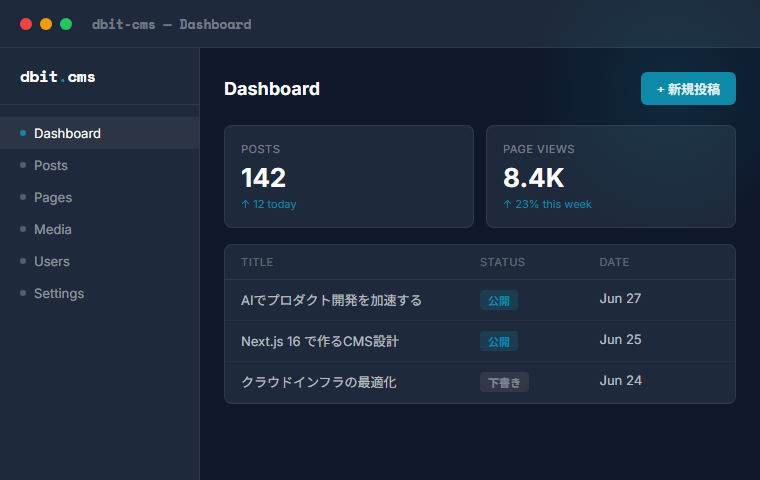Click the red close window button
The width and height of the screenshot is (760, 480).
point(26,24)
